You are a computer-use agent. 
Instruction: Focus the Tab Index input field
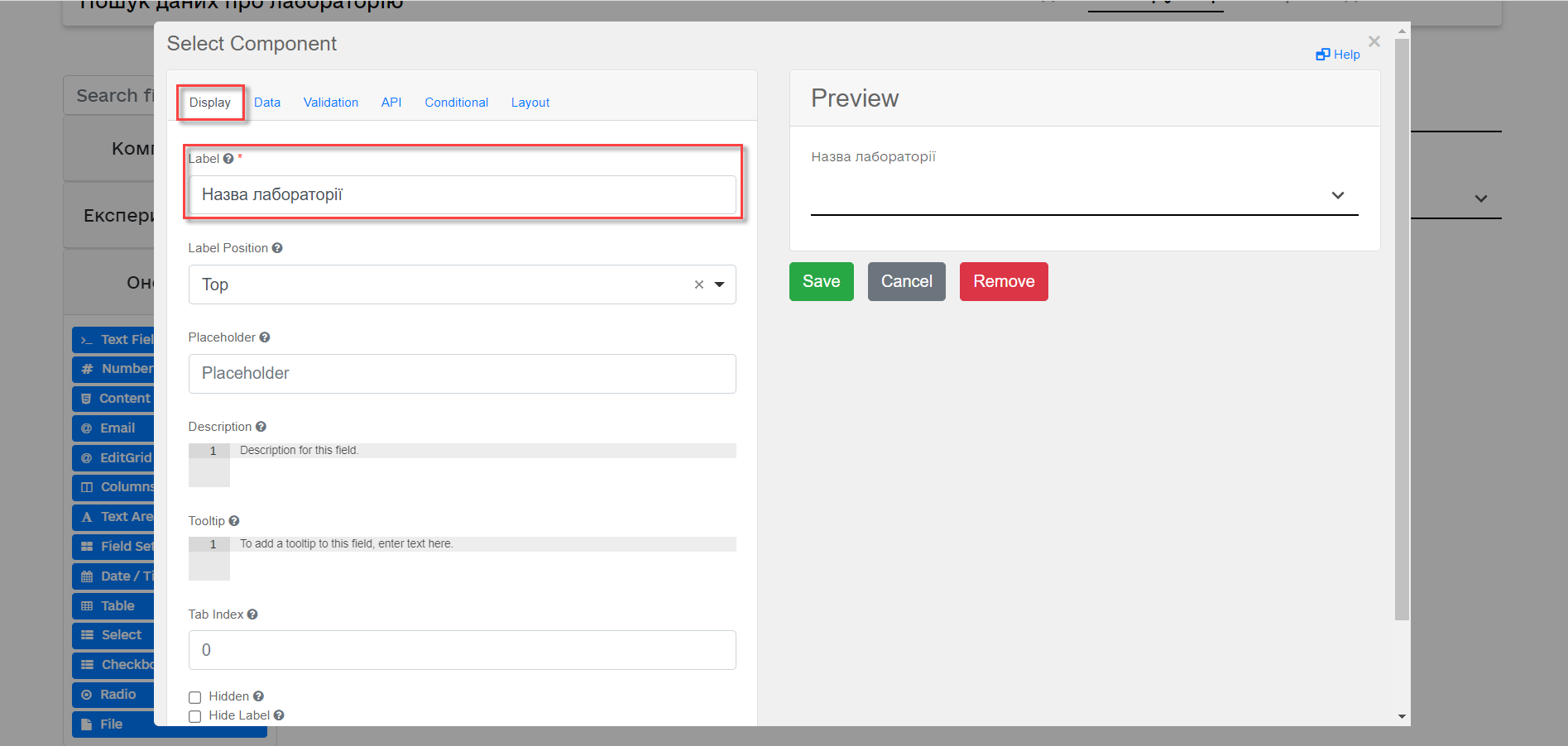pos(463,650)
